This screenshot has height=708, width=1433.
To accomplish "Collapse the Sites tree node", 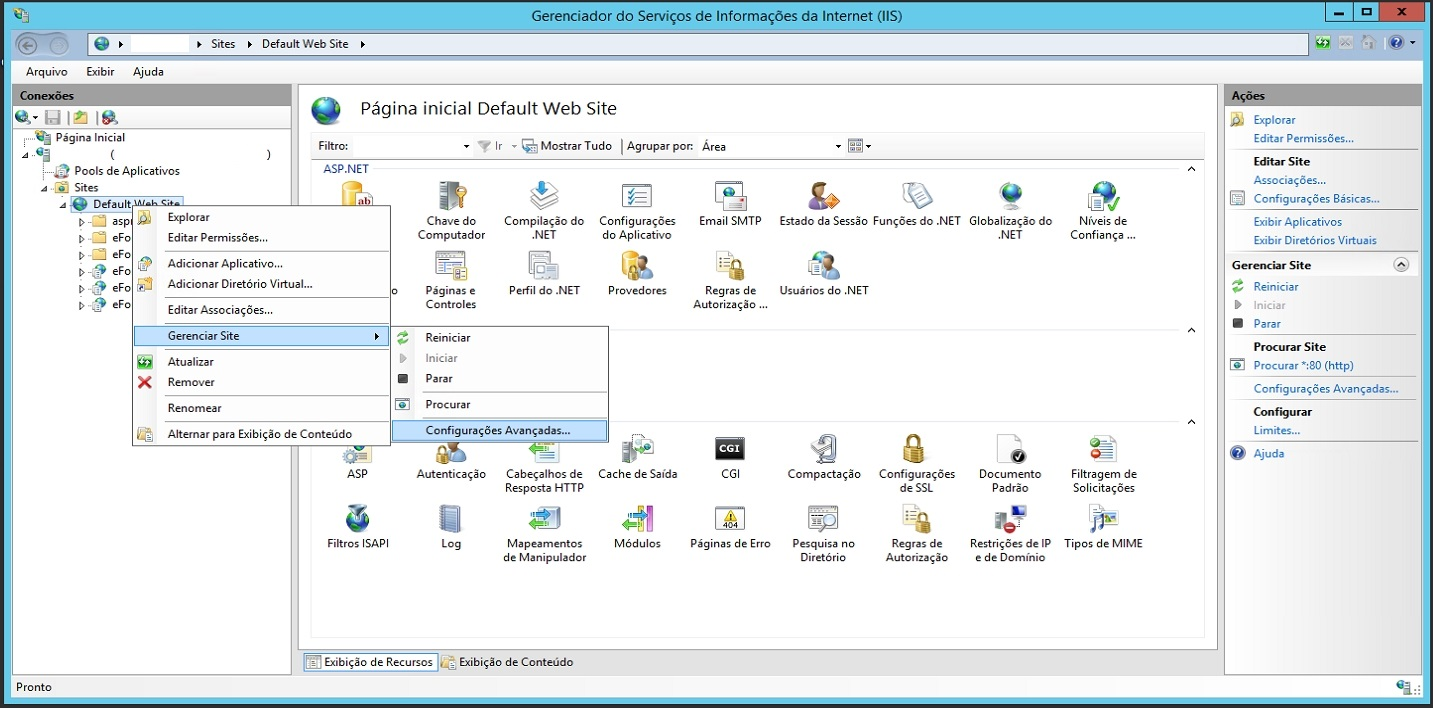I will pos(45,188).
